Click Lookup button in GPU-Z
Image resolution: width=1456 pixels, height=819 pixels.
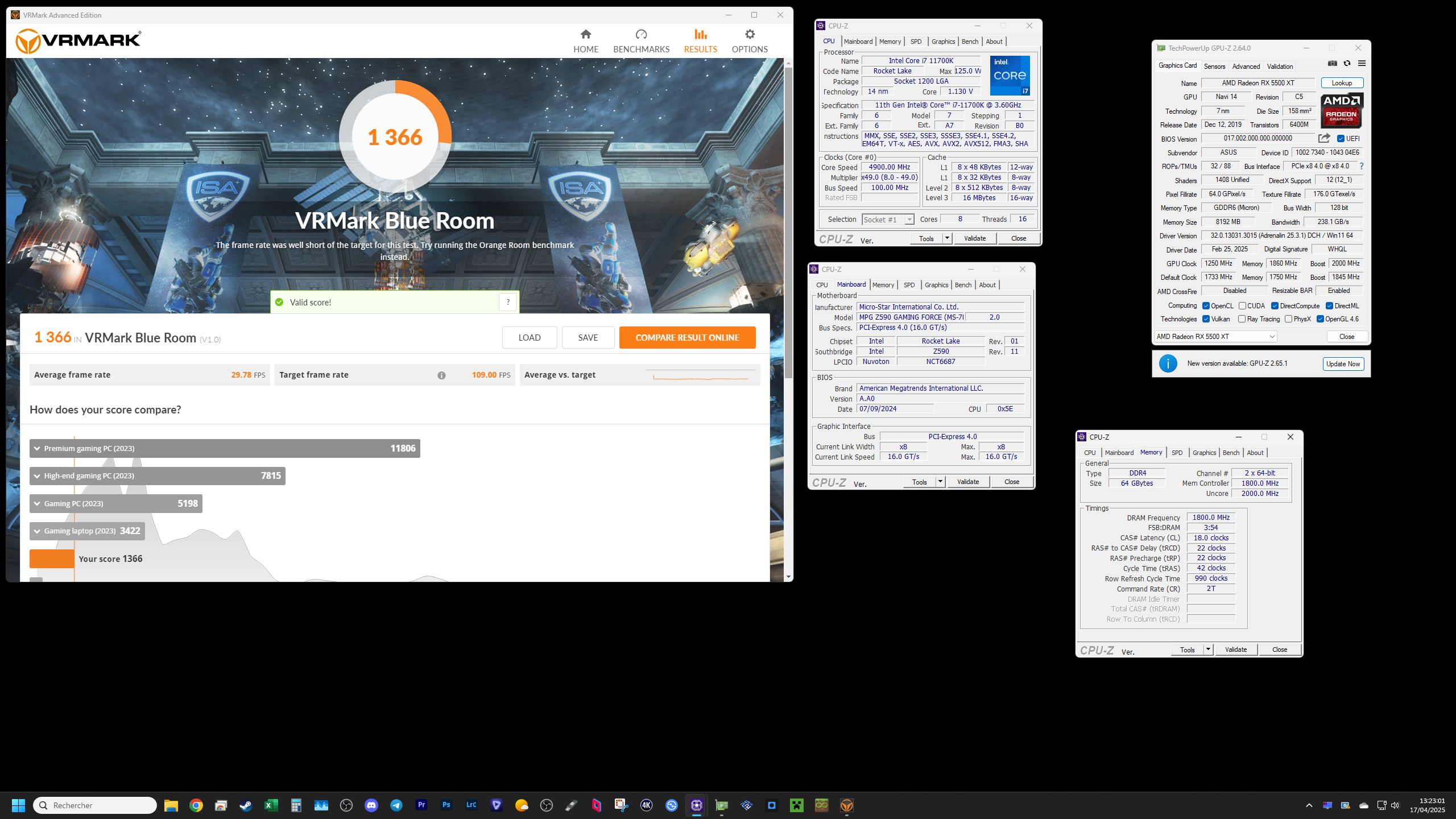click(x=1342, y=83)
